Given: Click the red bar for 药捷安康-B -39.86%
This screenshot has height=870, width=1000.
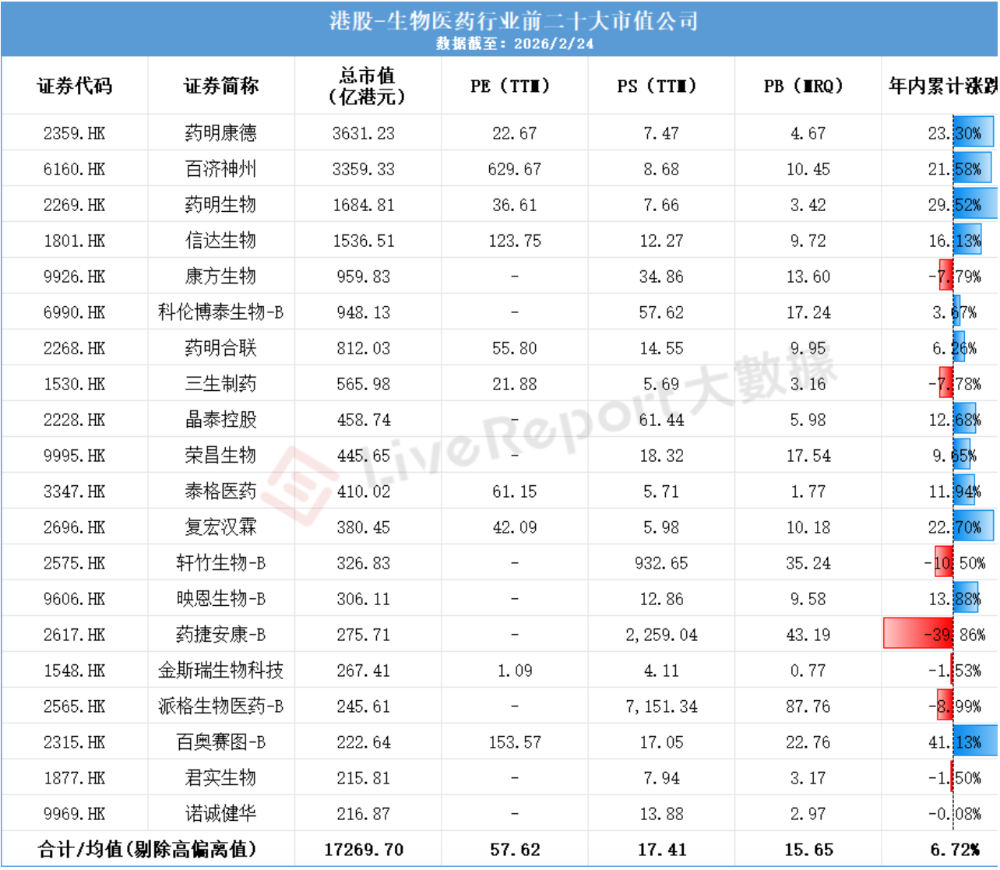Looking at the screenshot, I should pyautogui.click(x=916, y=634).
